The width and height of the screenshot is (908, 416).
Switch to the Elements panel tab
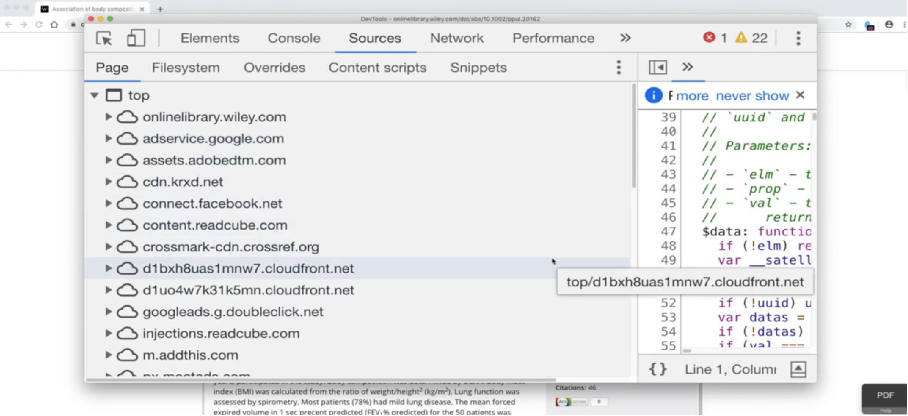click(x=210, y=38)
